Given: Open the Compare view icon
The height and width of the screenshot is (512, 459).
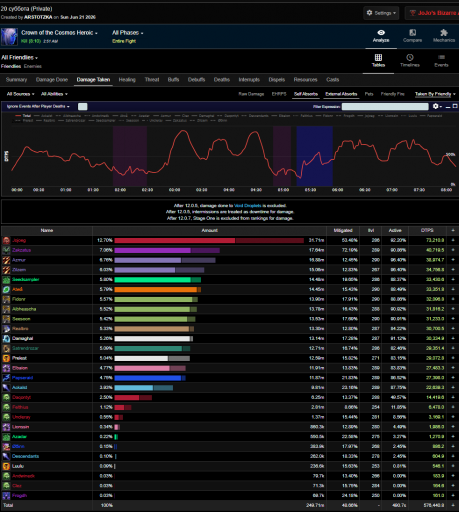Looking at the screenshot, I should (x=412, y=32).
